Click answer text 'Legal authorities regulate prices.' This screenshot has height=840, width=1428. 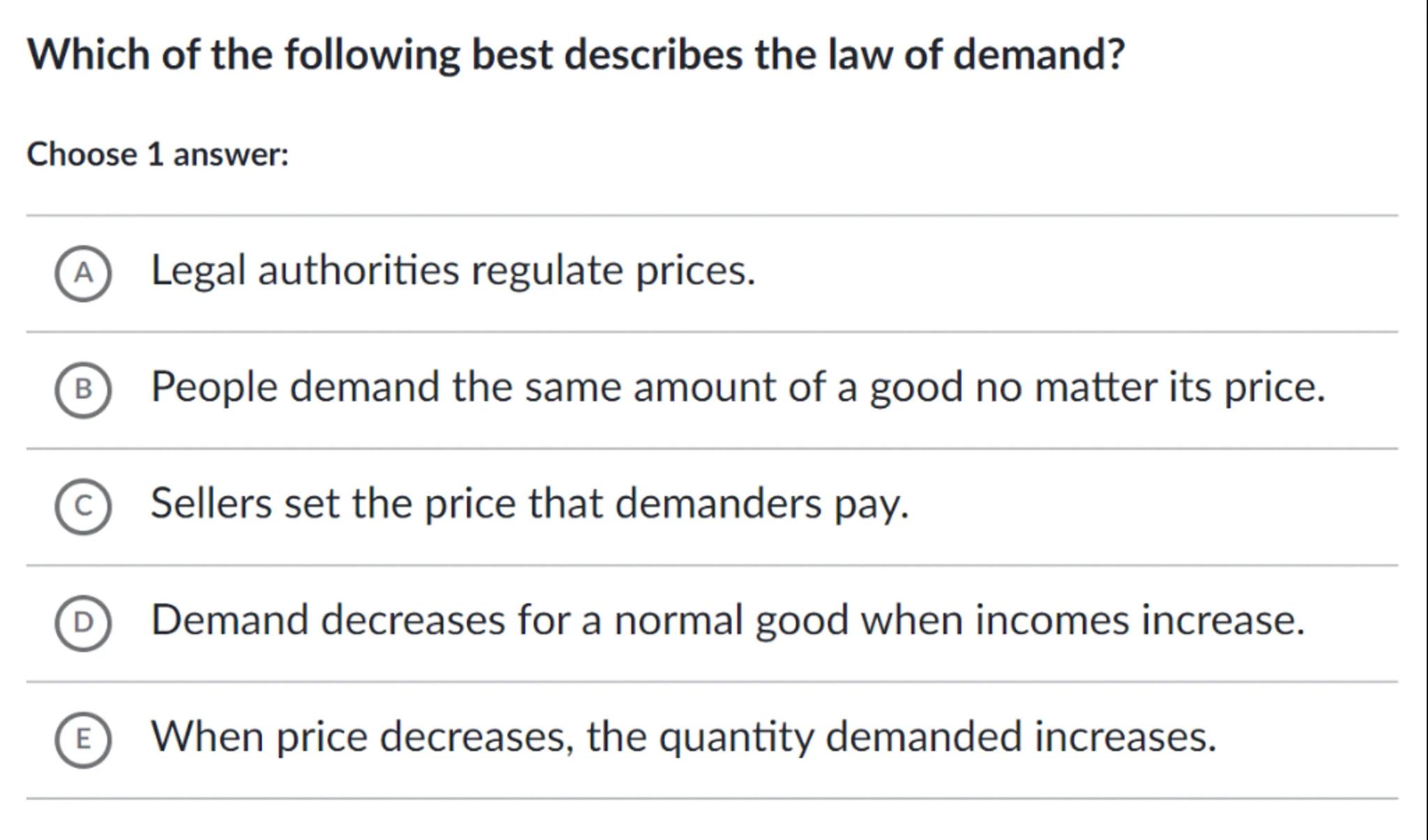tap(453, 270)
